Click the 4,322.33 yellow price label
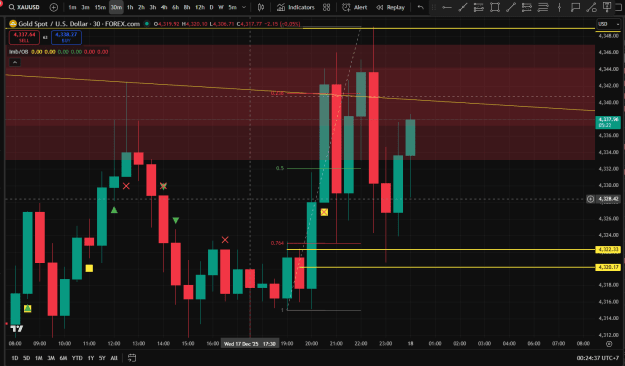 (608, 250)
